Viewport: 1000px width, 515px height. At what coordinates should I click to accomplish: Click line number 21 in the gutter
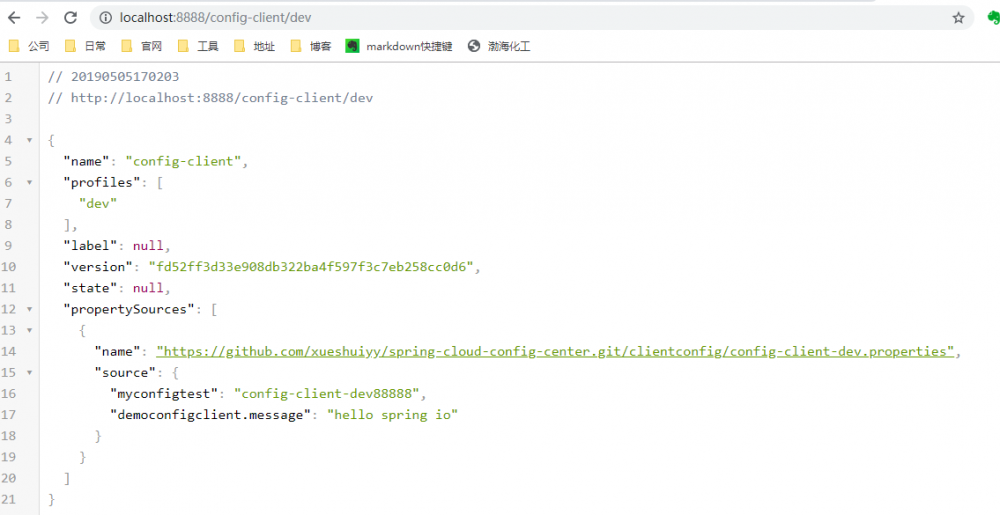(x=9, y=499)
